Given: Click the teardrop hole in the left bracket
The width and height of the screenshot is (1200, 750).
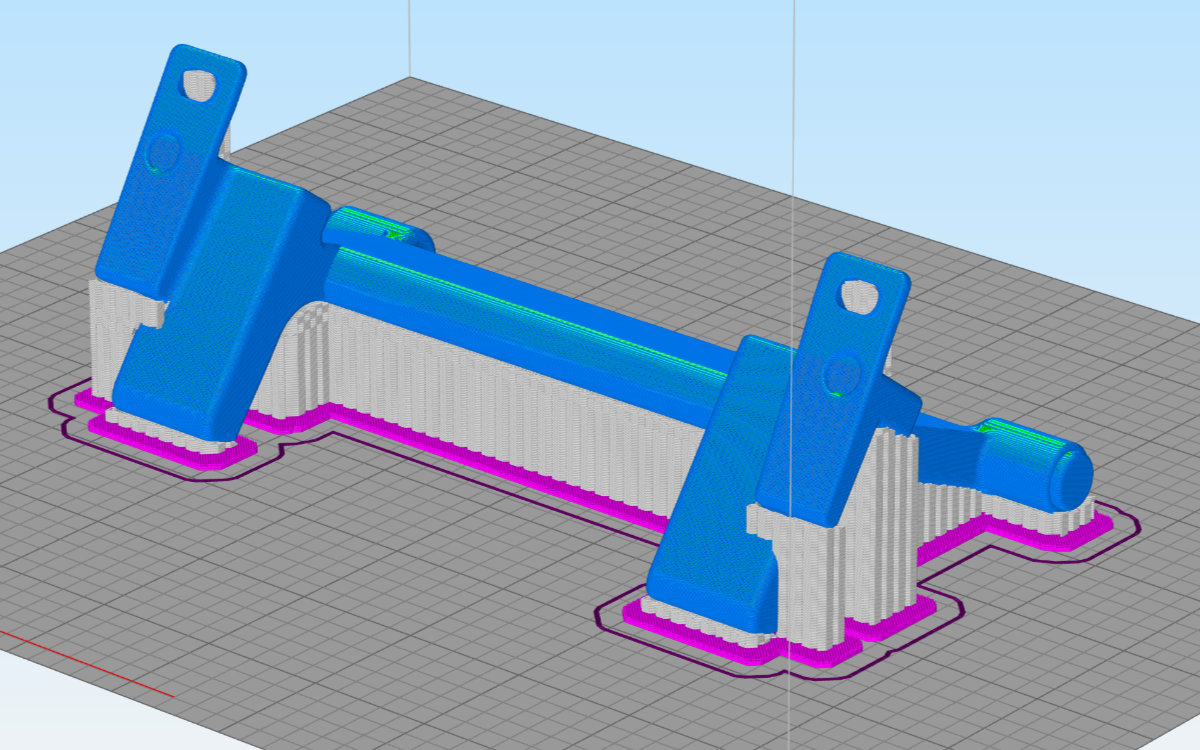Looking at the screenshot, I should (199, 85).
